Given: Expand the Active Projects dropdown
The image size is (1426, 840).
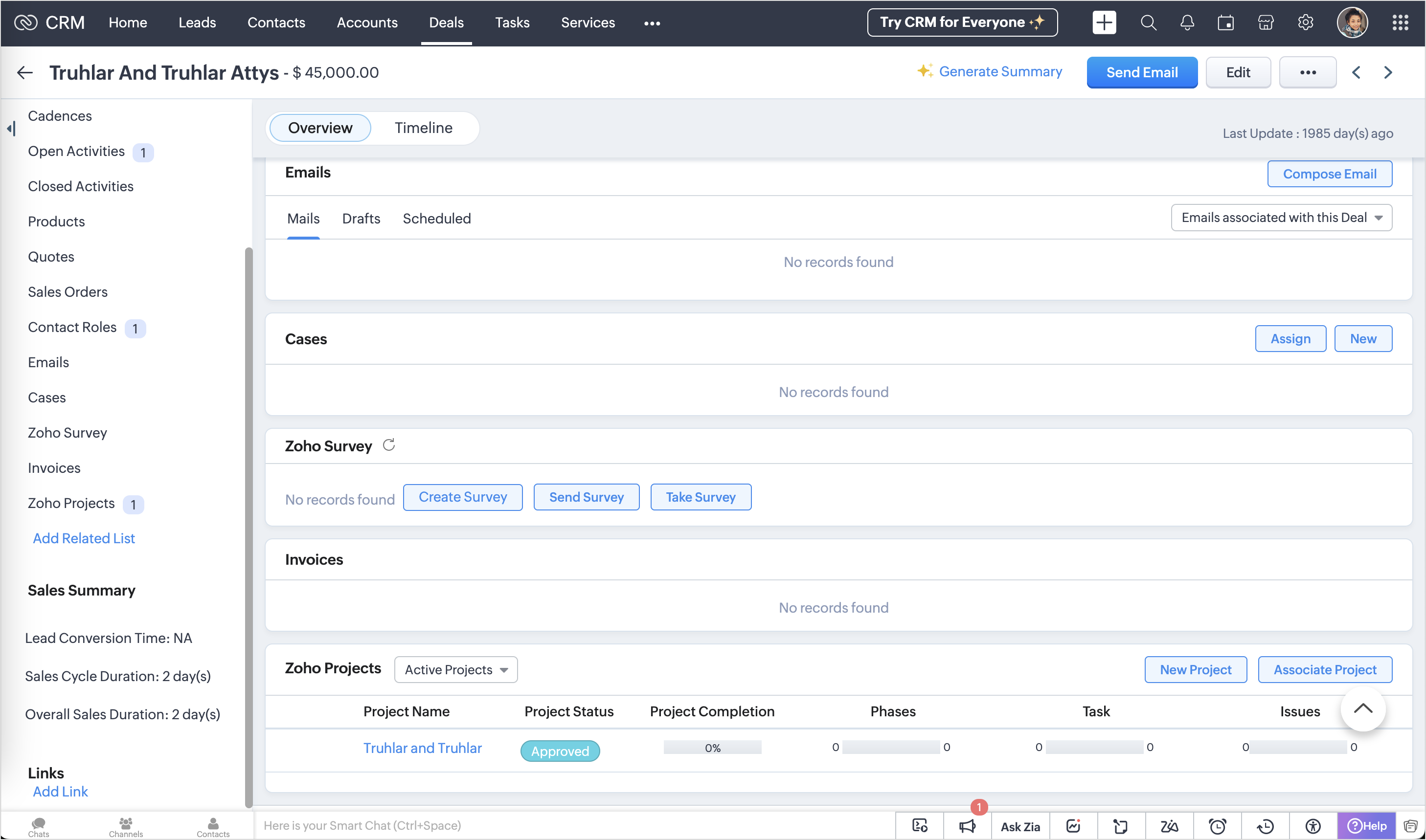Looking at the screenshot, I should click(x=455, y=670).
